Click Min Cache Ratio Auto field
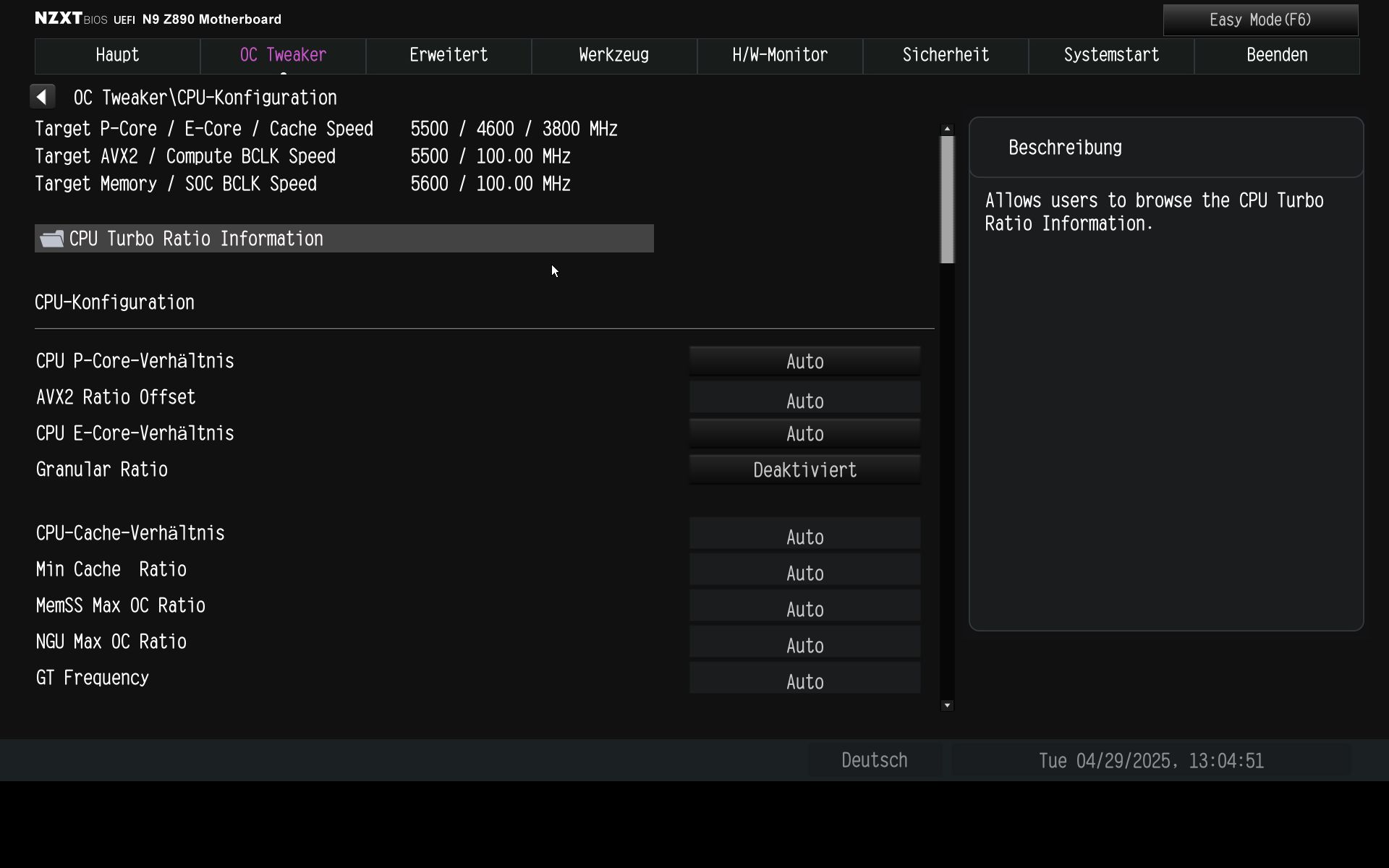 804,571
